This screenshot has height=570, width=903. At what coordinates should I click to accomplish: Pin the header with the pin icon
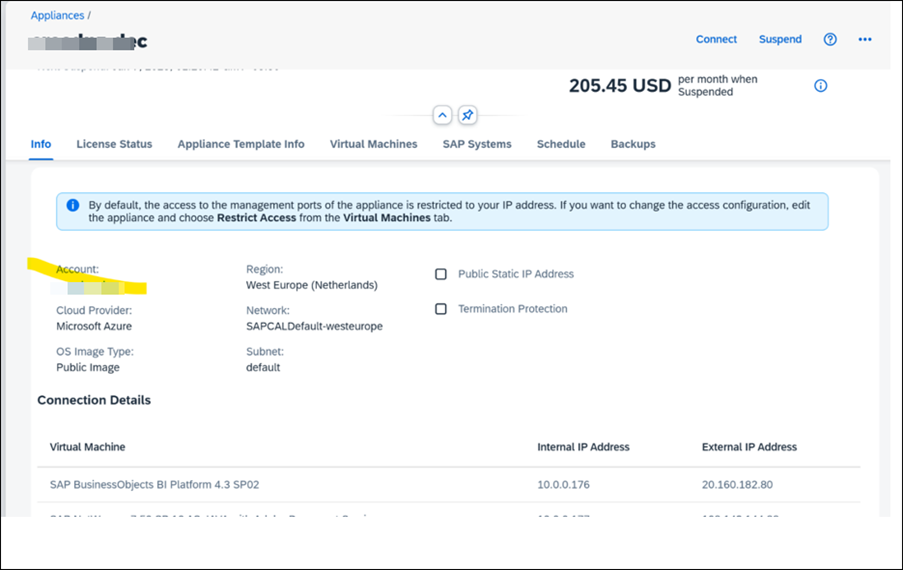click(x=467, y=115)
